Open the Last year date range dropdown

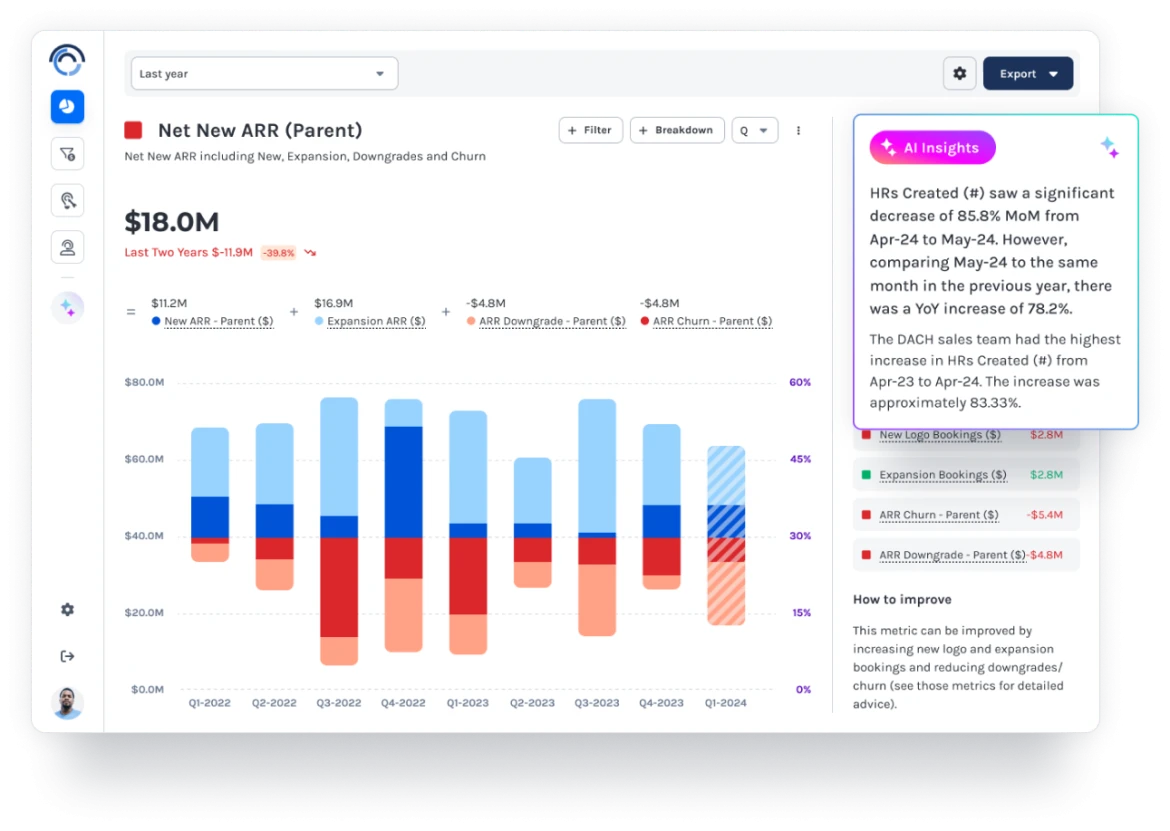coord(264,74)
